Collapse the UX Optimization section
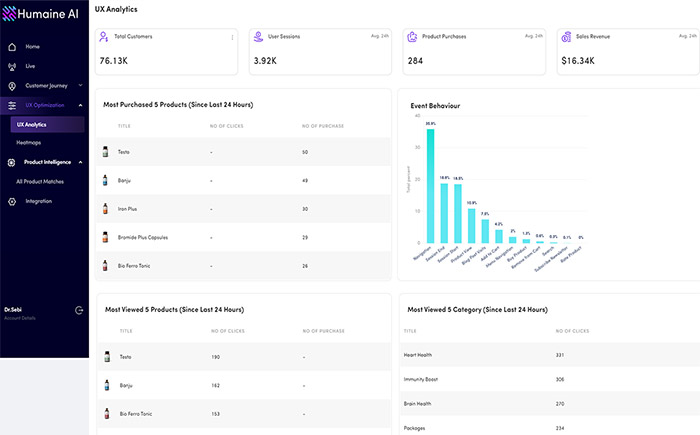This screenshot has width=700, height=435. (79, 105)
